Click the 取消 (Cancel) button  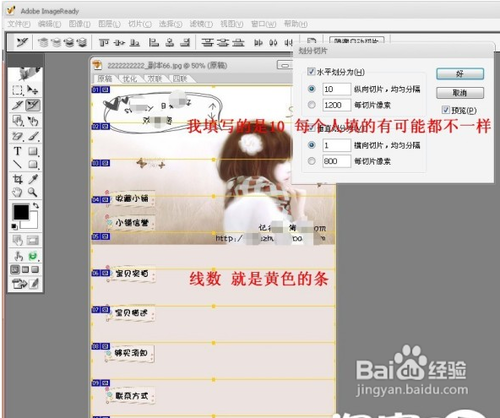tap(460, 93)
